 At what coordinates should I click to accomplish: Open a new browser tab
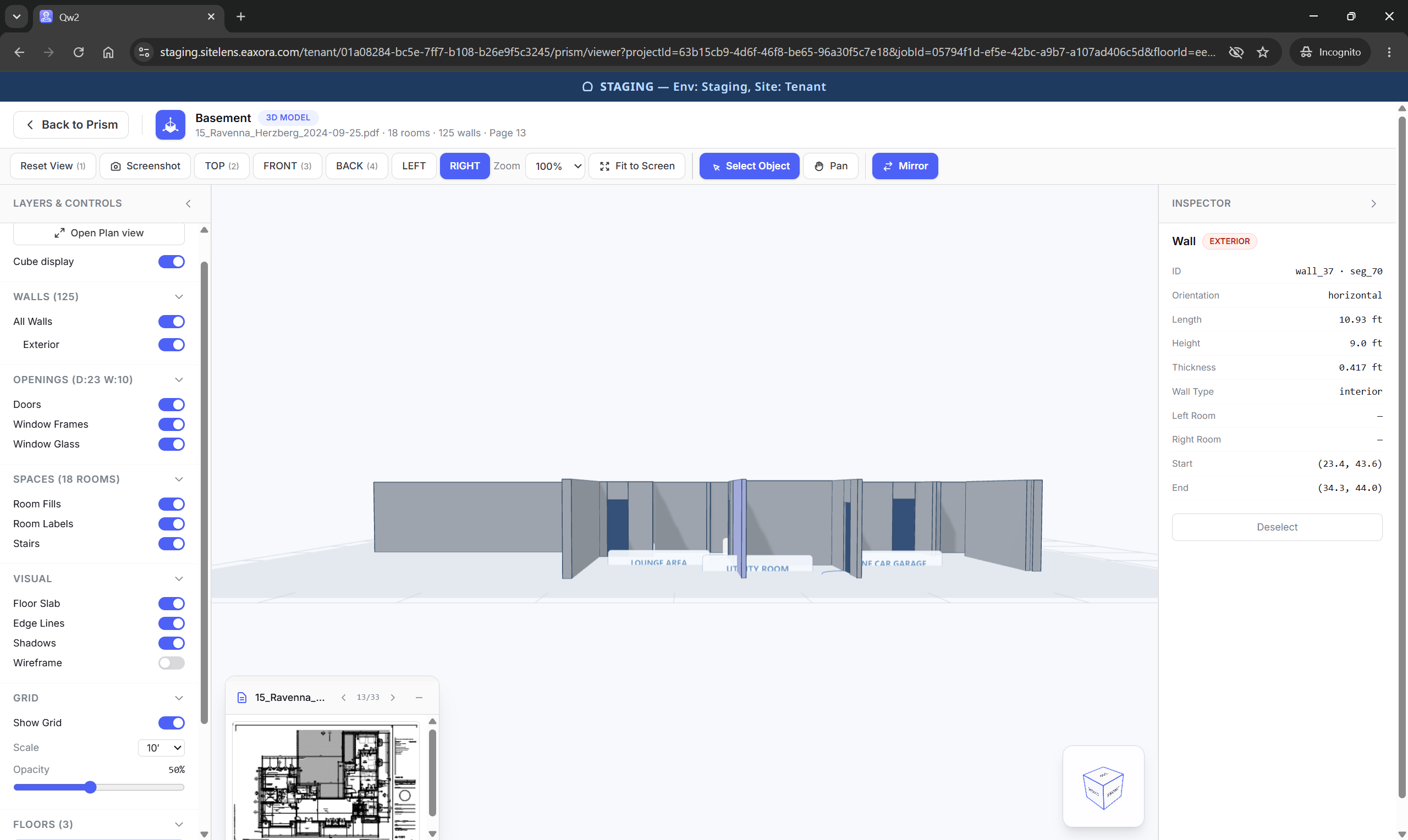[240, 16]
